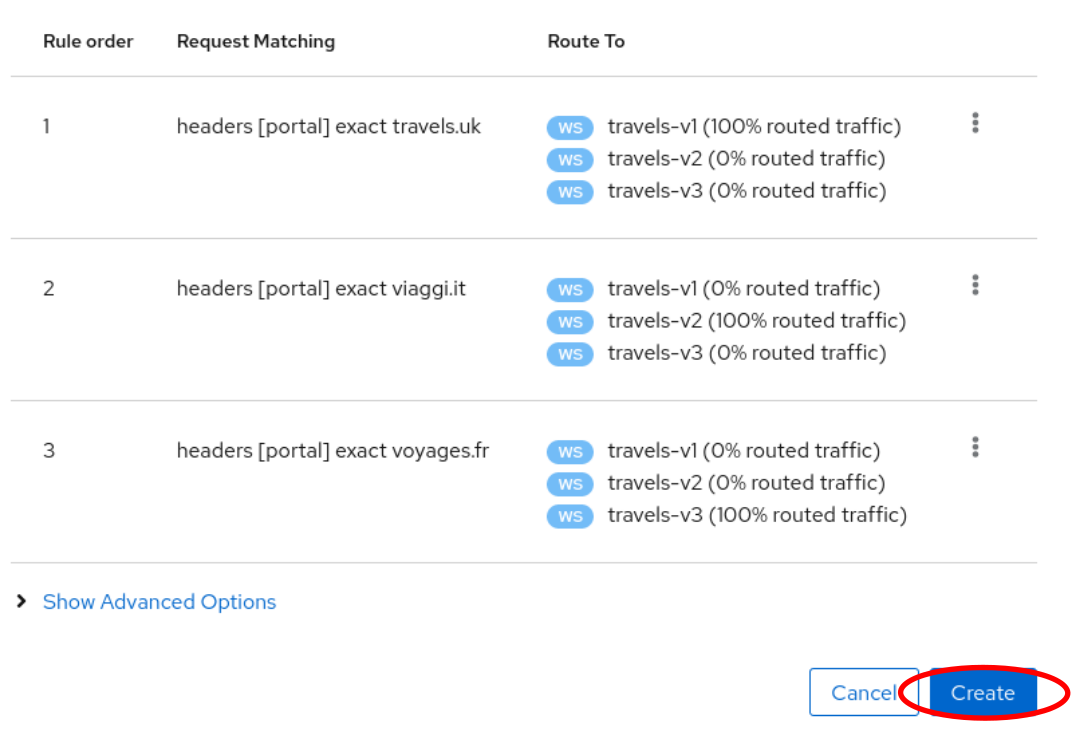Open kebab menu for travels.uk rule
The image size is (1078, 731).
[975, 123]
